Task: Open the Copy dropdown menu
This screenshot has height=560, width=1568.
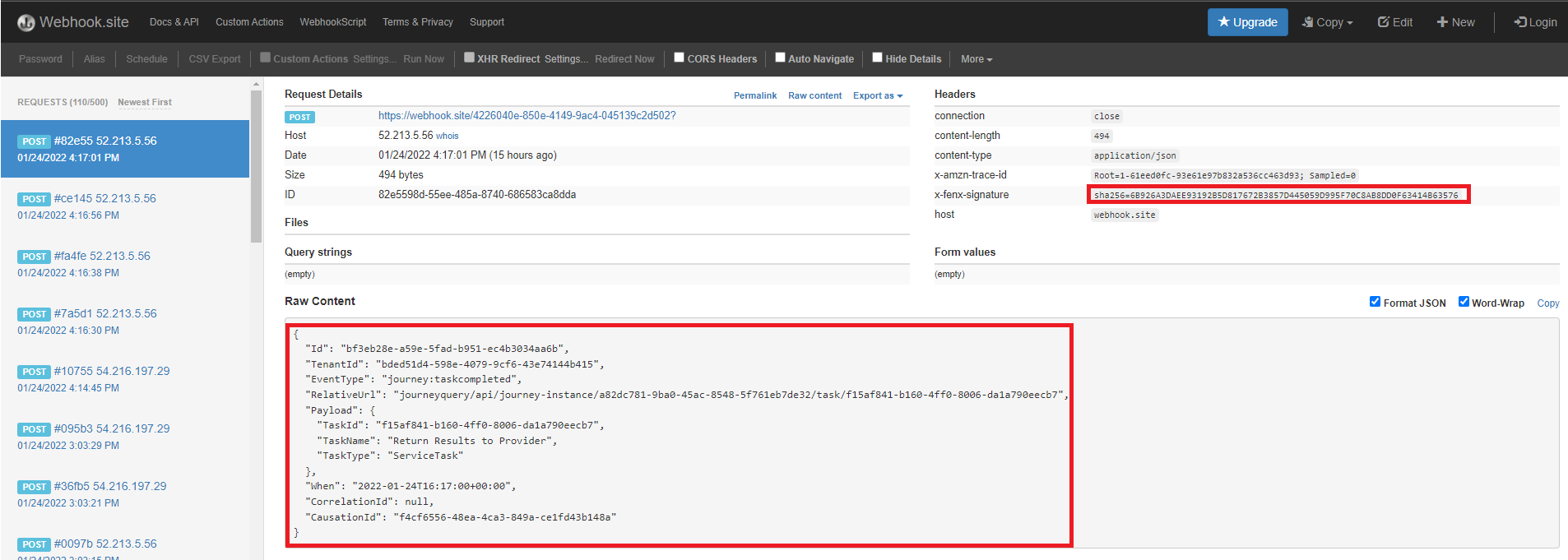Action: click(1327, 22)
